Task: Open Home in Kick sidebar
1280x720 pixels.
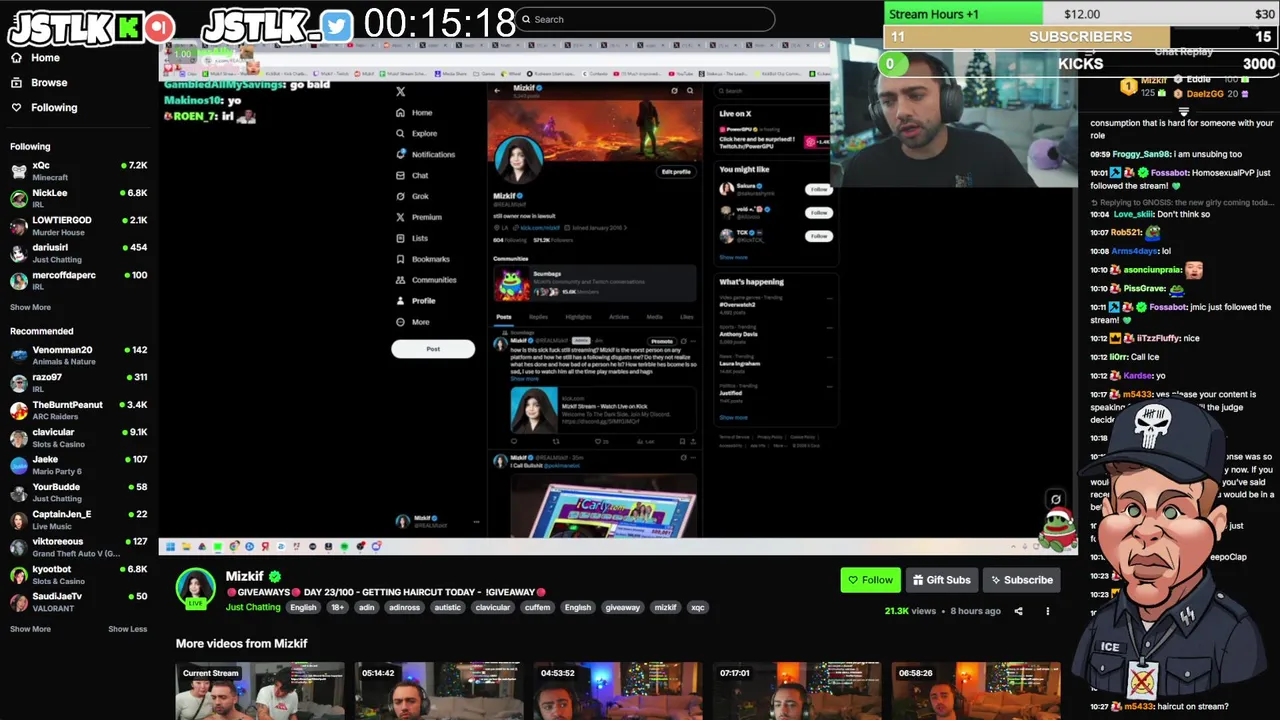Action: (36, 58)
